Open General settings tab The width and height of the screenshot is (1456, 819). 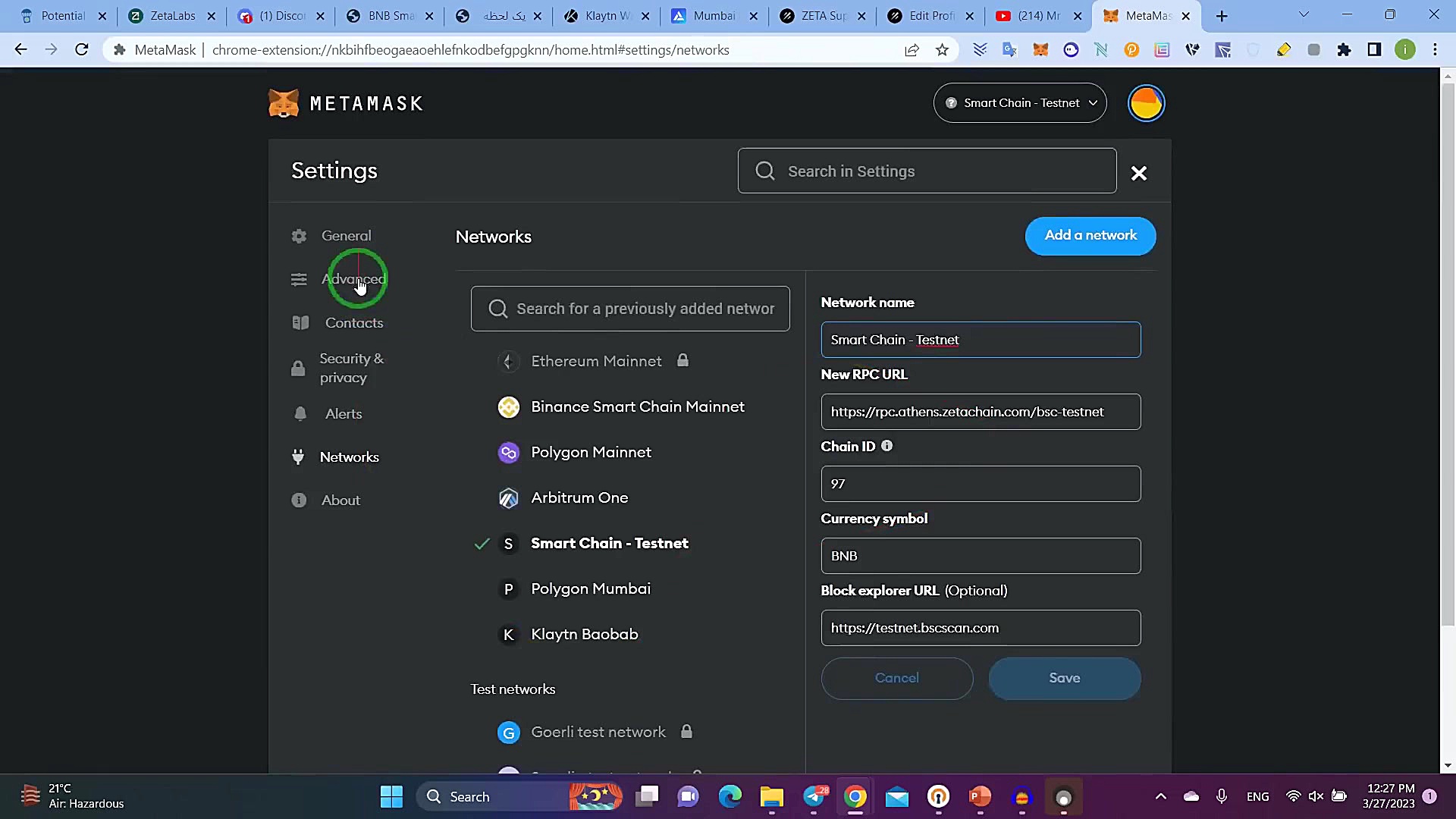[346, 236]
